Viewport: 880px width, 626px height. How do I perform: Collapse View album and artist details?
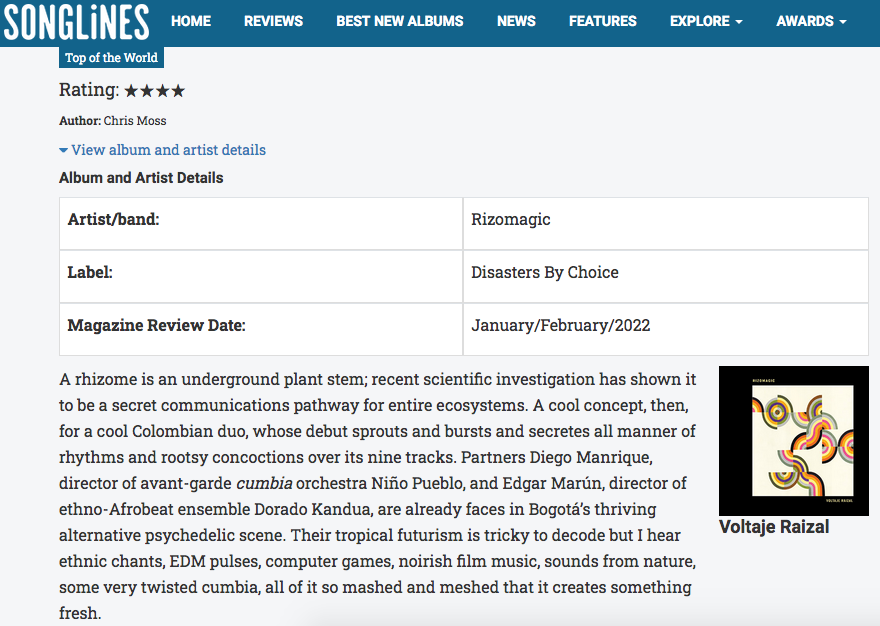click(162, 150)
